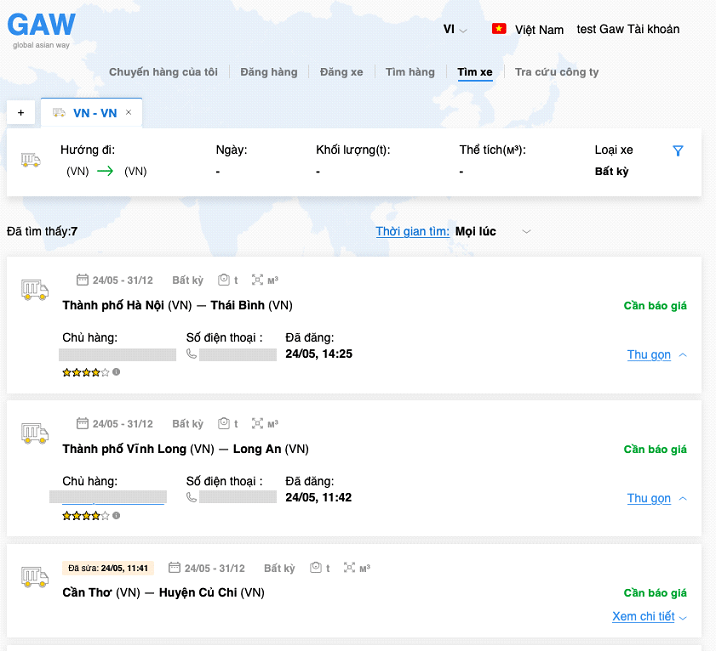The image size is (716, 651).
Task: Click info icon beside Hà Nội rating stars
Action: pos(116,372)
